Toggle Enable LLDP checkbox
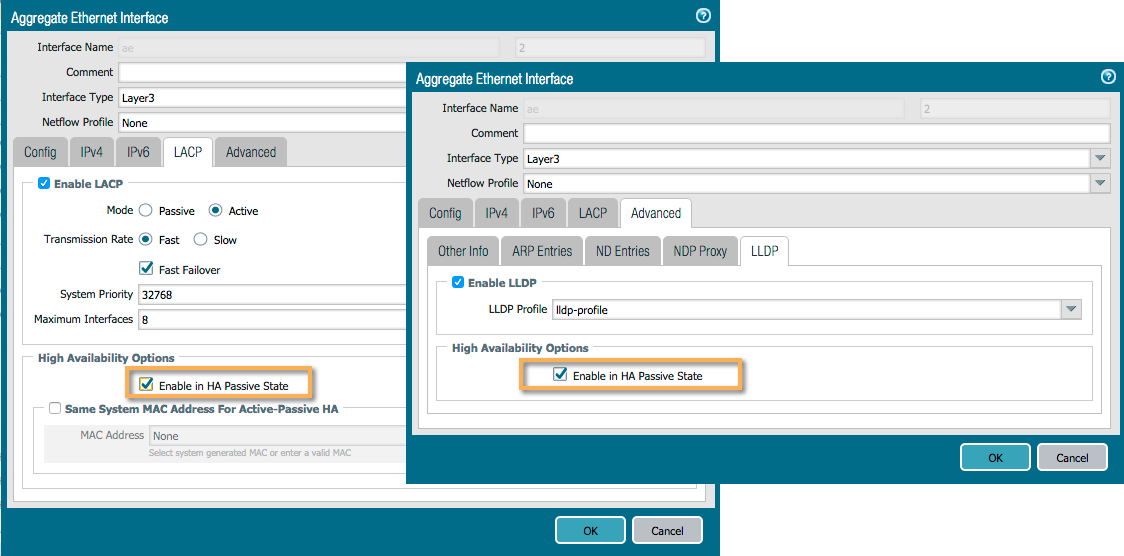1124x556 pixels. (458, 283)
